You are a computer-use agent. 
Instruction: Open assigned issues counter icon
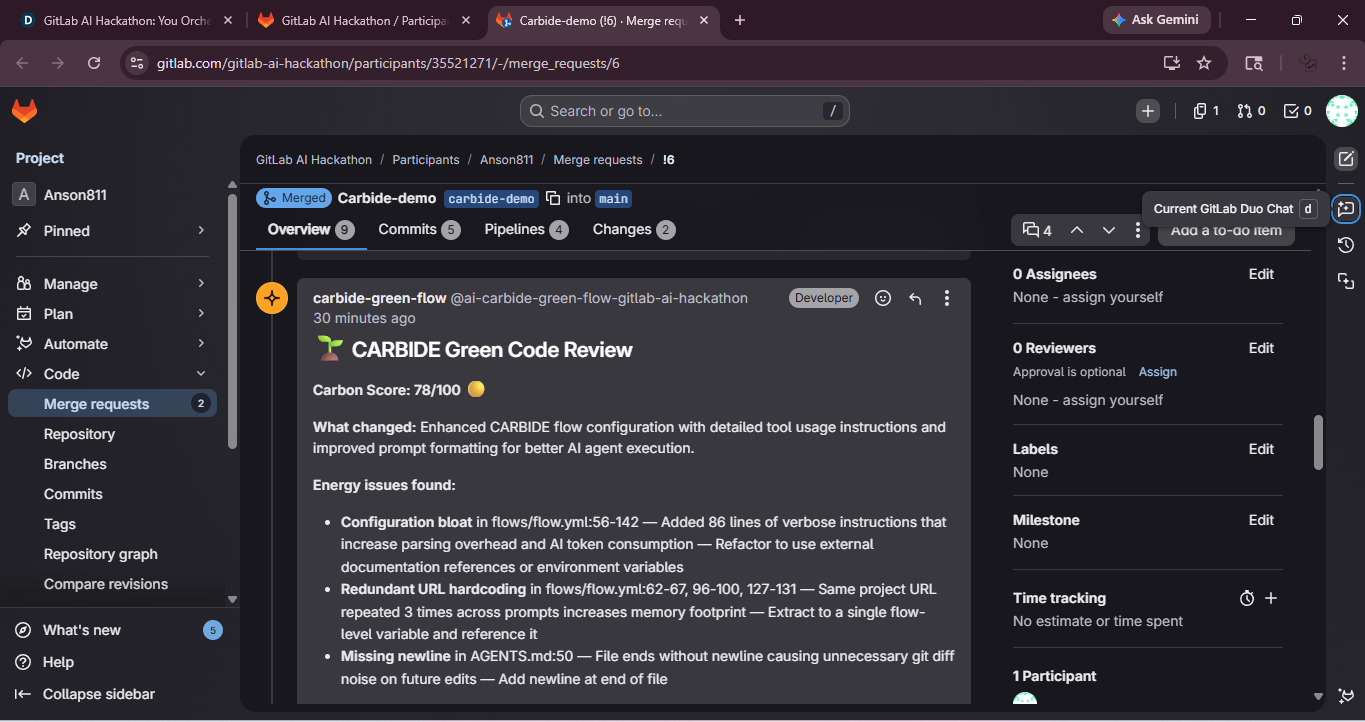pyautogui.click(x=1206, y=111)
